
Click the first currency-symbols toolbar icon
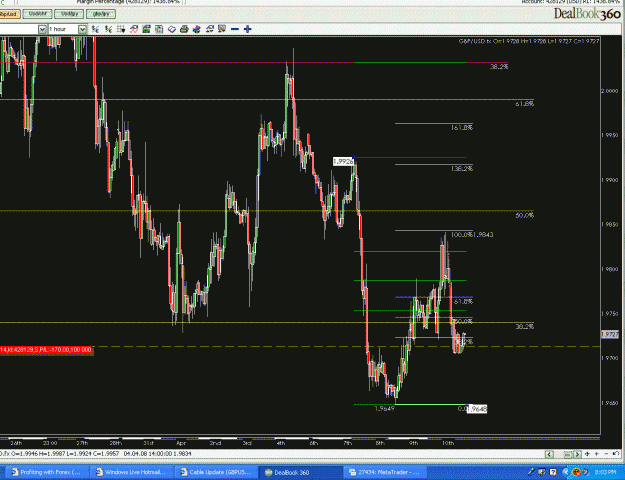[x=95, y=29]
